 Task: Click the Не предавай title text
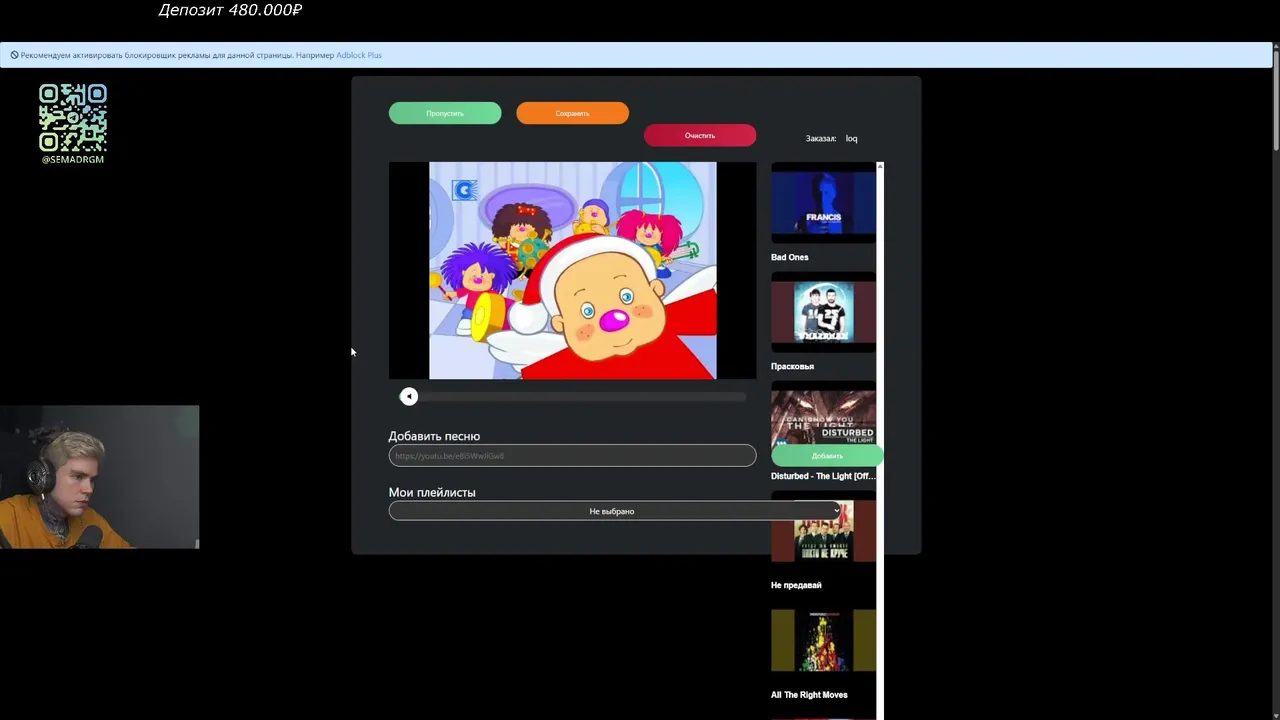(x=796, y=585)
